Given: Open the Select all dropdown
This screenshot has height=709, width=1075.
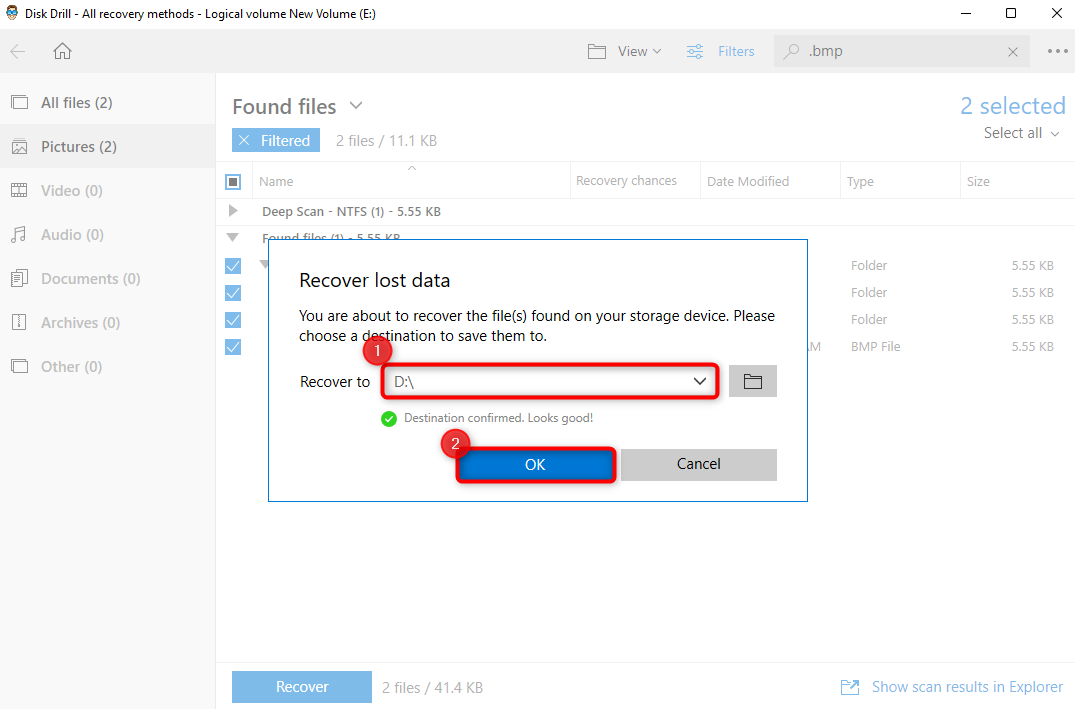Looking at the screenshot, I should click(1022, 133).
